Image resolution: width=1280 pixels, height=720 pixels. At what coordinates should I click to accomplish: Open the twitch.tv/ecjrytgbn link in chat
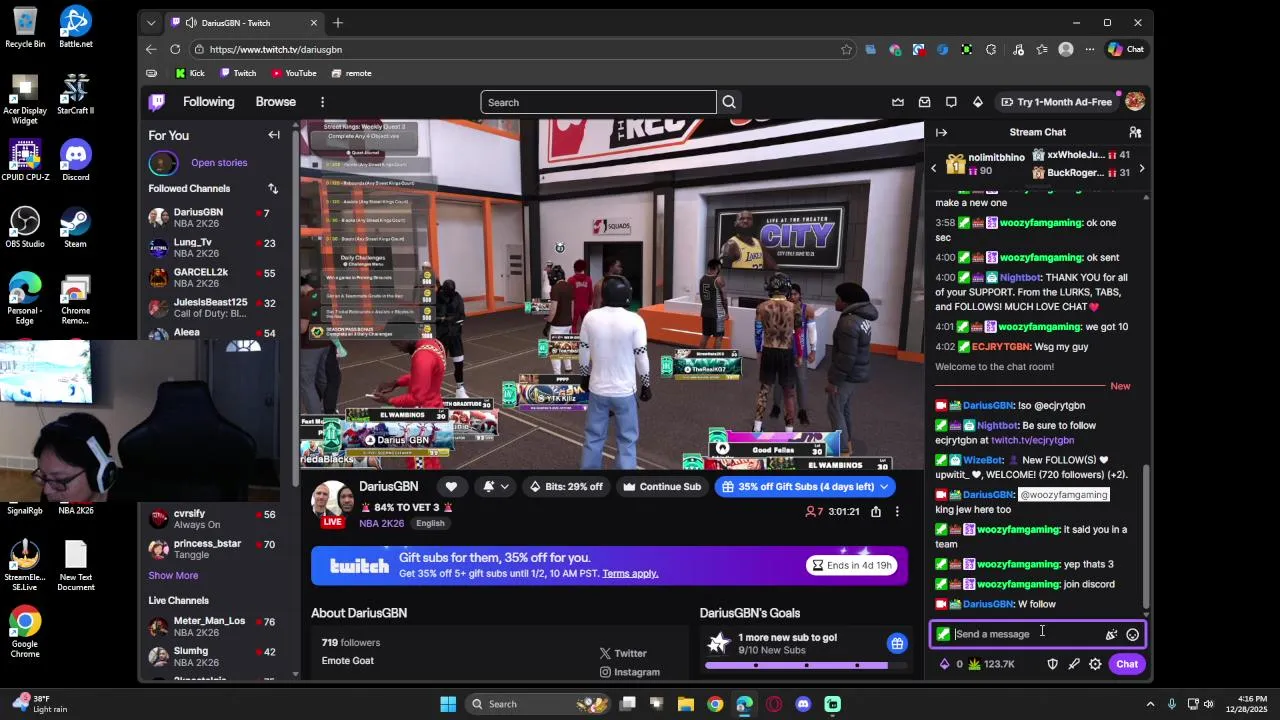click(1032, 440)
